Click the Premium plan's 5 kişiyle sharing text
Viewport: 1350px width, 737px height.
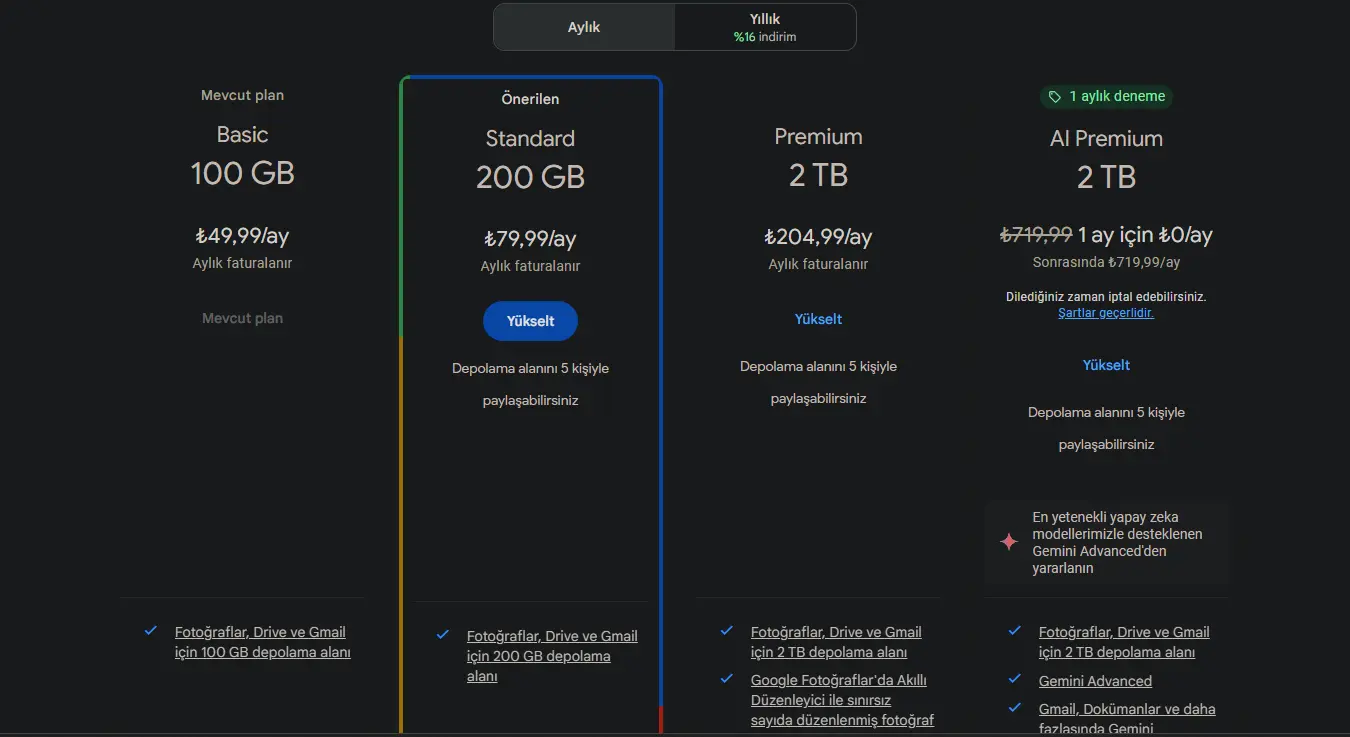[818, 382]
